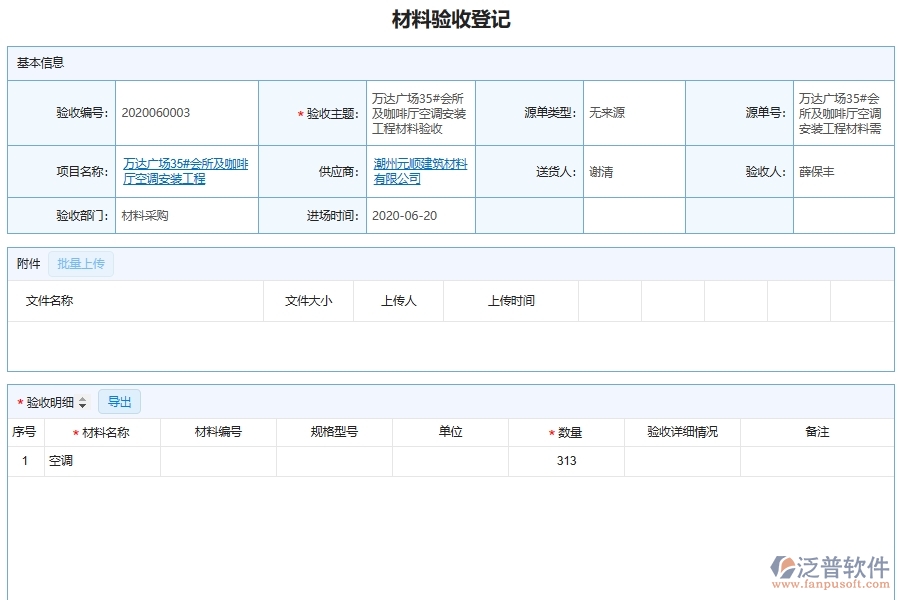The height and width of the screenshot is (600, 900).
Task: Click the 导出 button above the detail table
Action: coord(119,401)
